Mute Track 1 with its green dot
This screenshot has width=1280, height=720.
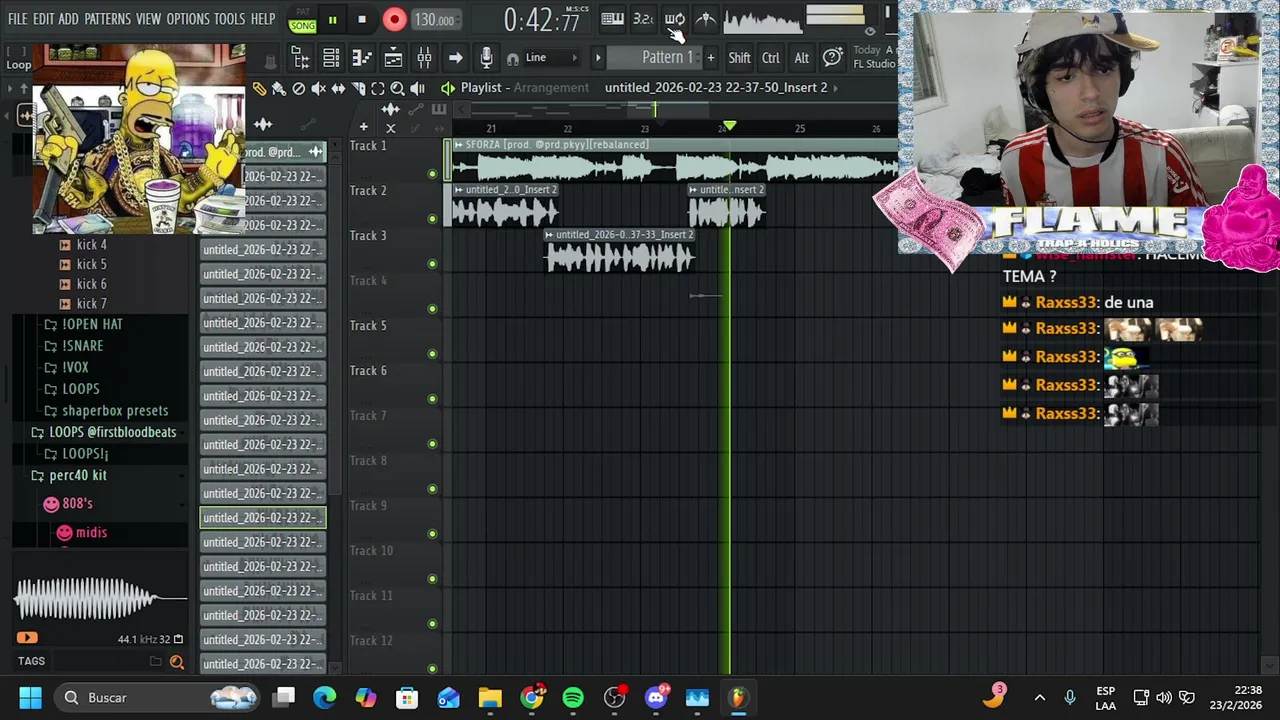click(x=432, y=174)
